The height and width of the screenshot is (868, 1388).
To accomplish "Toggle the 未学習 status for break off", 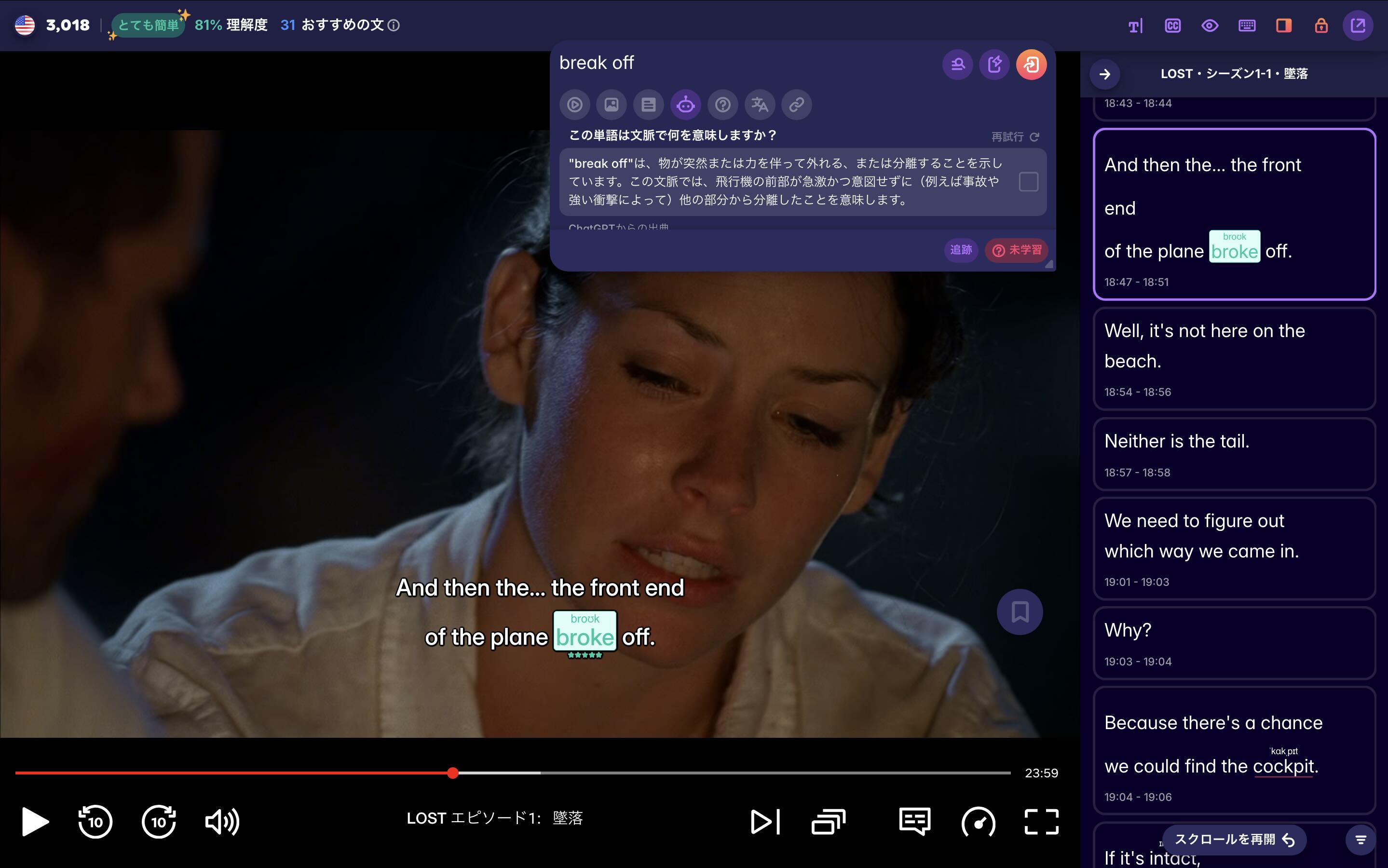I will [x=1017, y=250].
